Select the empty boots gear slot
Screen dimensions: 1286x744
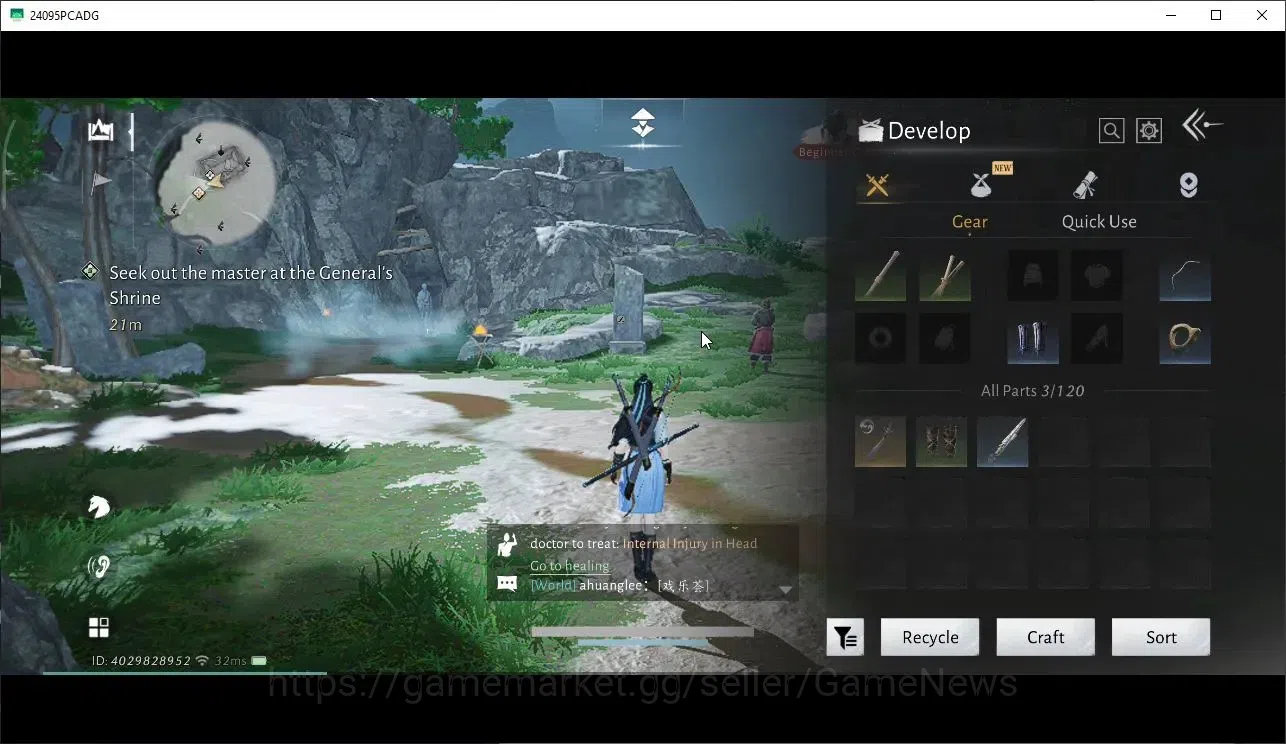tap(1097, 338)
